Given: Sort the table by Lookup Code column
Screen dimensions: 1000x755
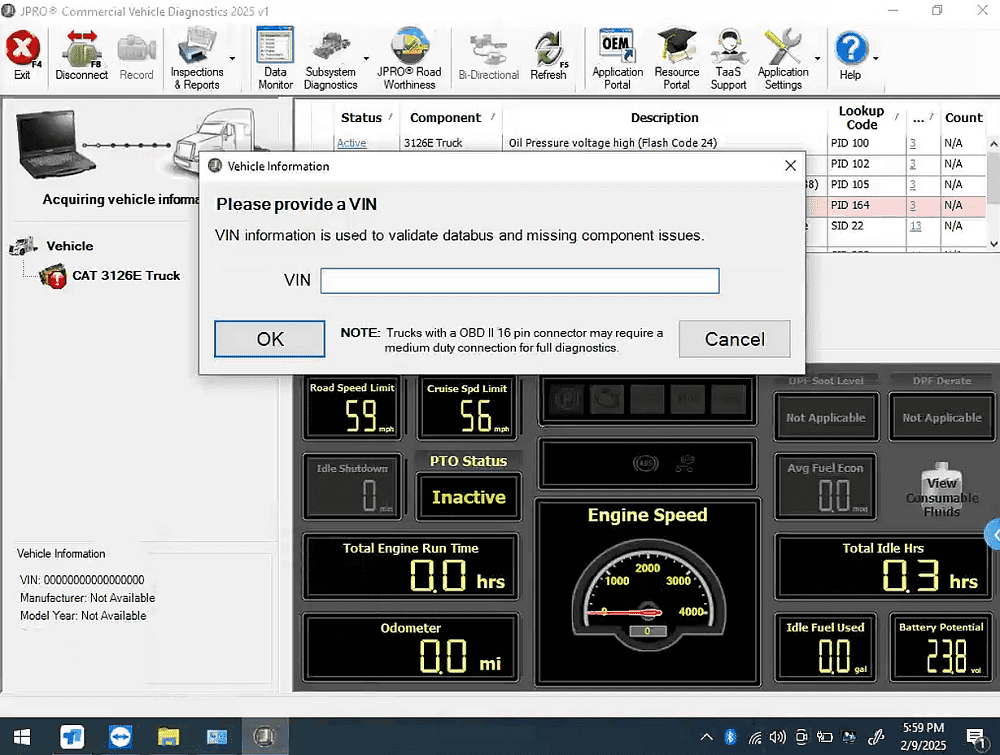Looking at the screenshot, I should (x=861, y=117).
